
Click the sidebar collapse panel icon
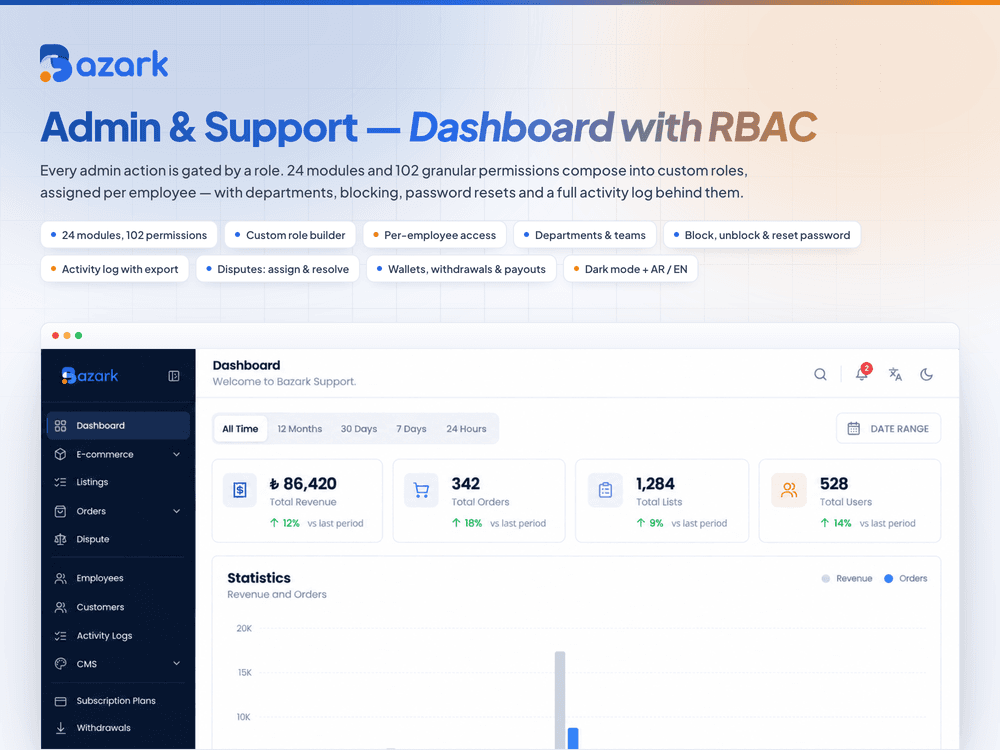173,376
